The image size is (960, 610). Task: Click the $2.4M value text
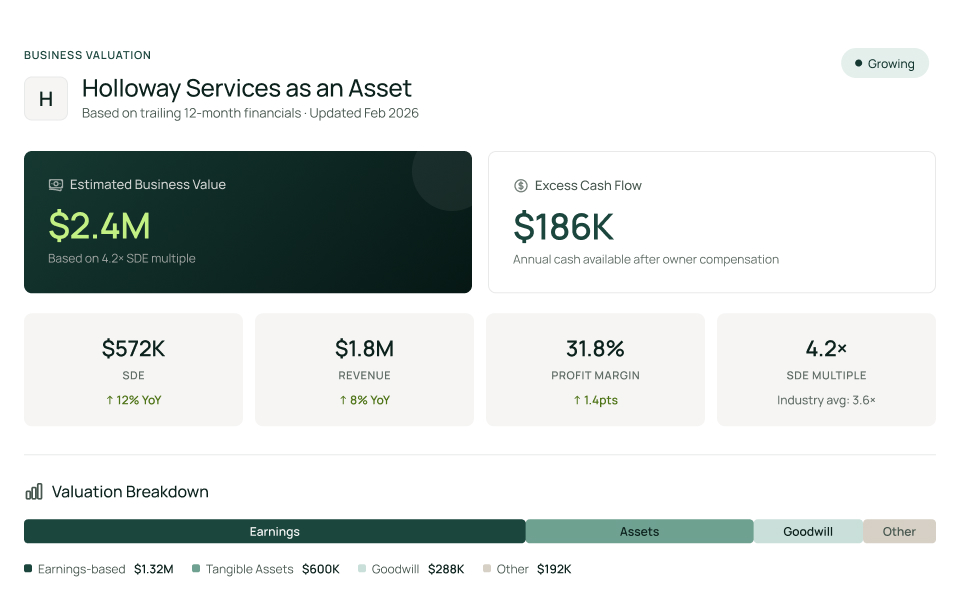point(99,226)
